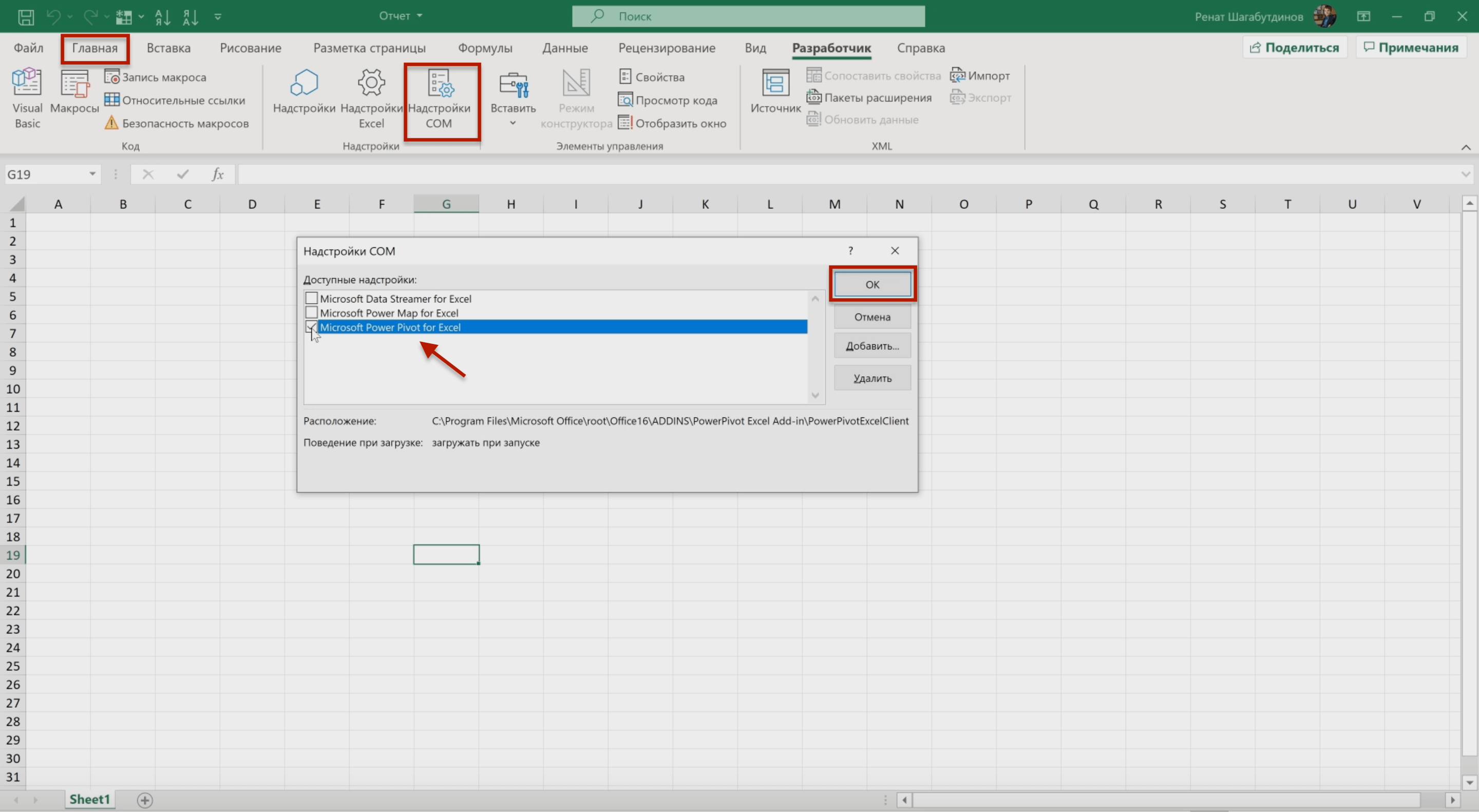Toggle Microsoft Data Streamer for Excel checkbox

311,298
